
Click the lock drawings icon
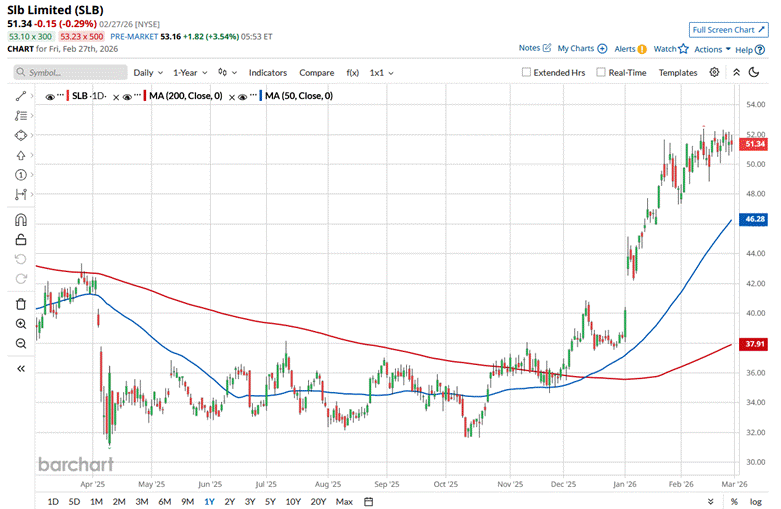tap(21, 239)
